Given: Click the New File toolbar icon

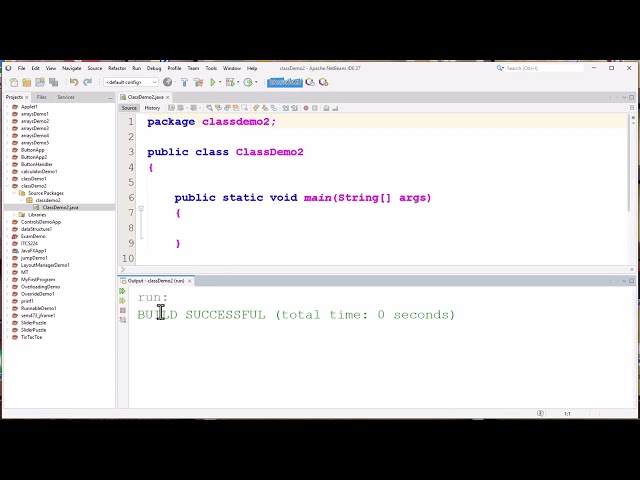Looking at the screenshot, I should coord(13,82).
